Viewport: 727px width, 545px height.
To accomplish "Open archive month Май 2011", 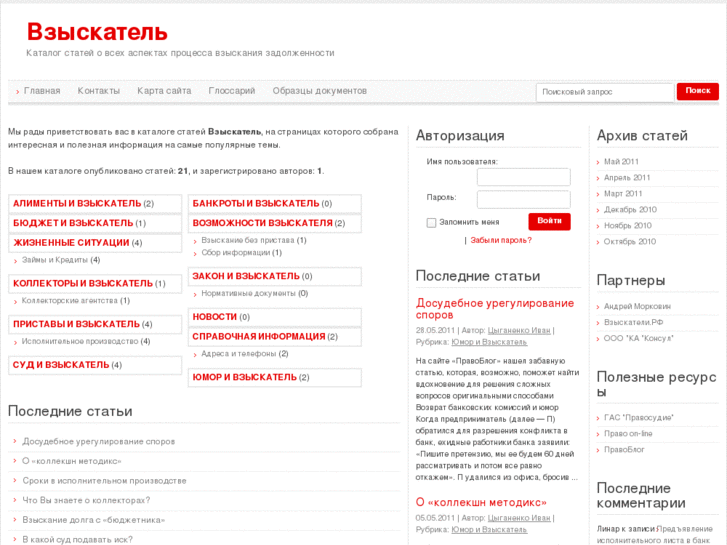I will (621, 162).
